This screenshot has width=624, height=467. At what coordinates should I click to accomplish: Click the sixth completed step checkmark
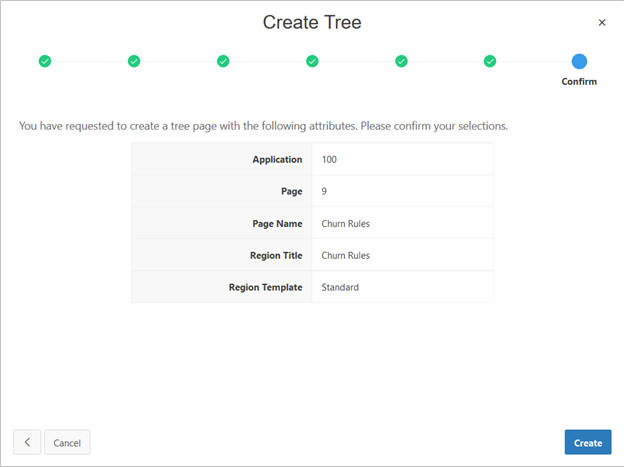[x=490, y=61]
